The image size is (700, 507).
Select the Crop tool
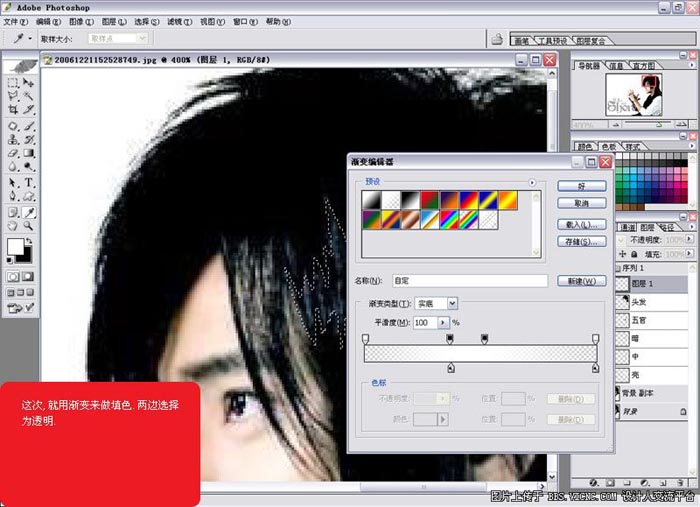12,109
